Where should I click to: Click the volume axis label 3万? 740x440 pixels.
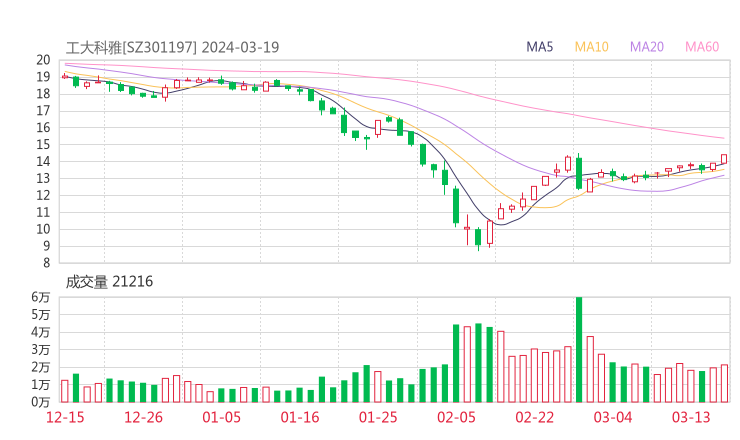click(41, 350)
